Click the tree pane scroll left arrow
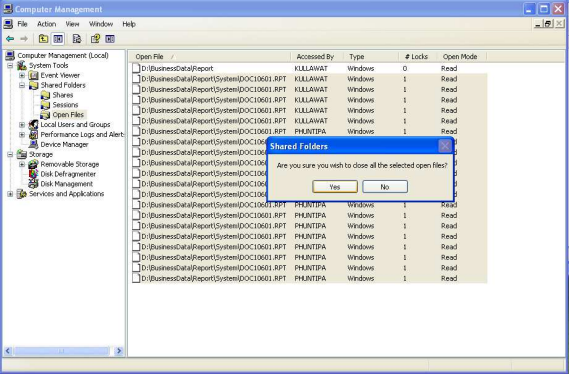 coord(8,351)
